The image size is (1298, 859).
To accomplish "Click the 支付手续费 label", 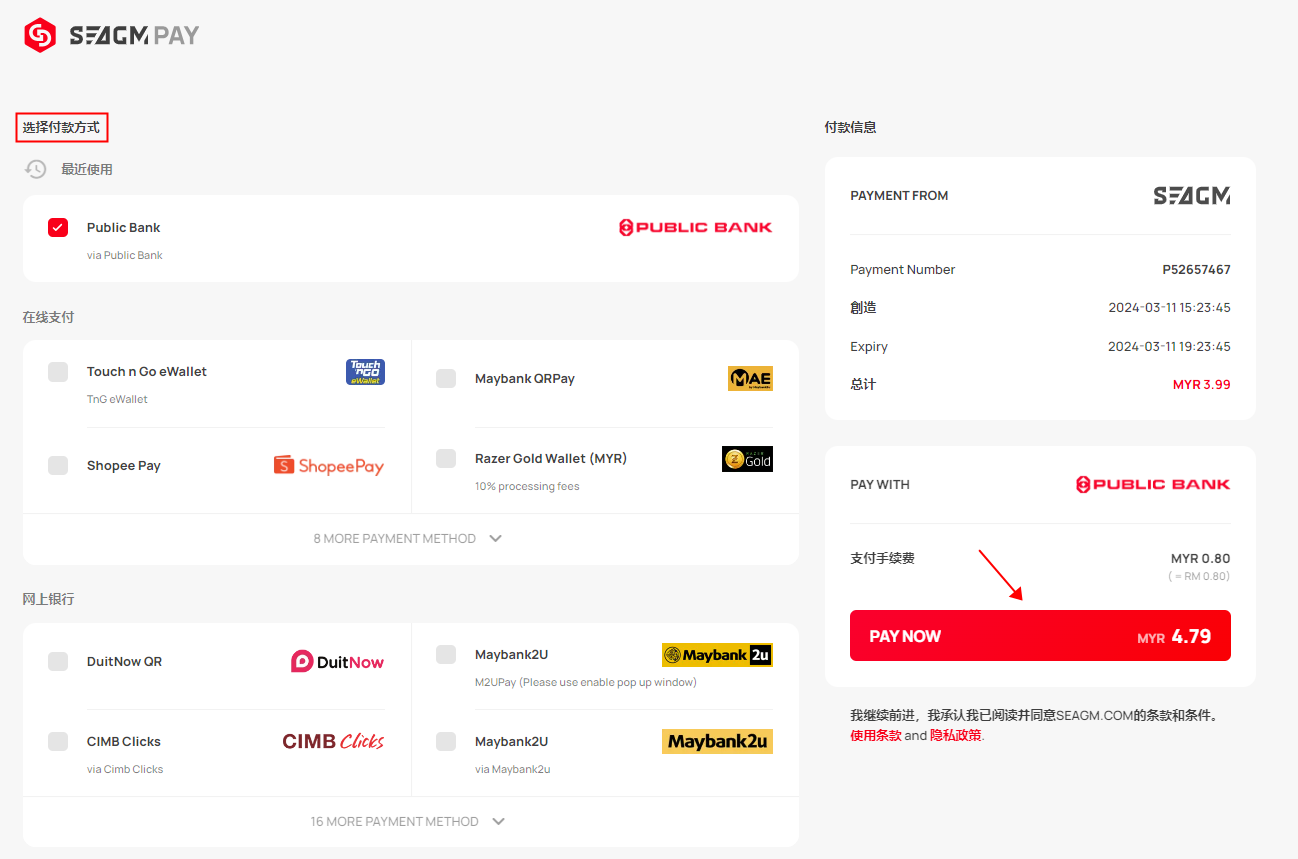I will pos(882,558).
